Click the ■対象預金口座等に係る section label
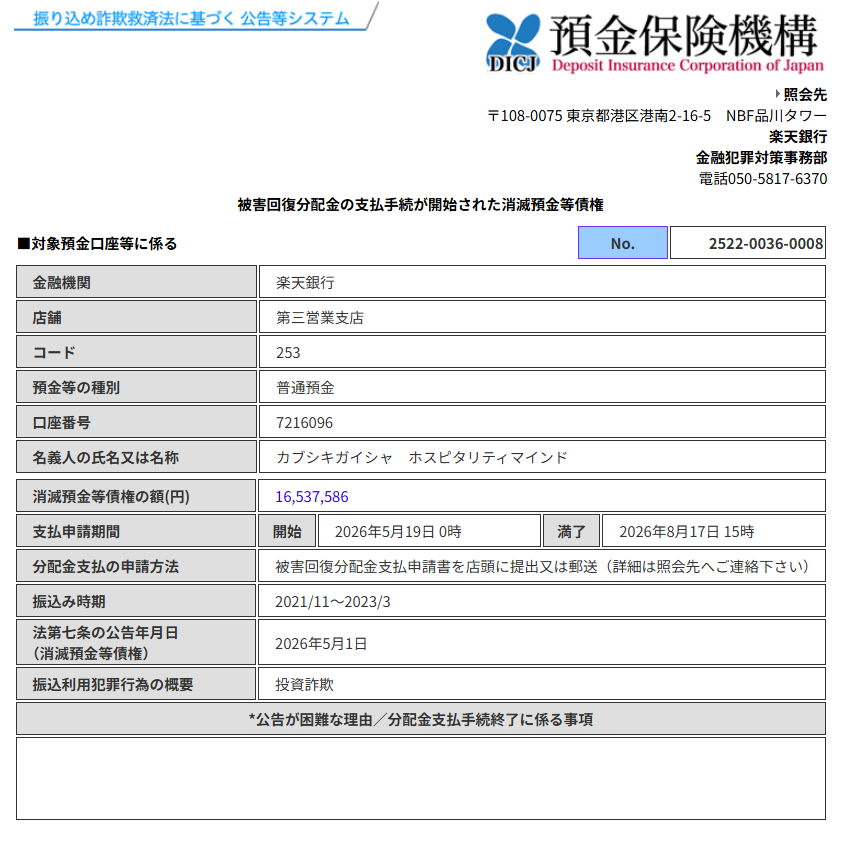 coord(97,243)
